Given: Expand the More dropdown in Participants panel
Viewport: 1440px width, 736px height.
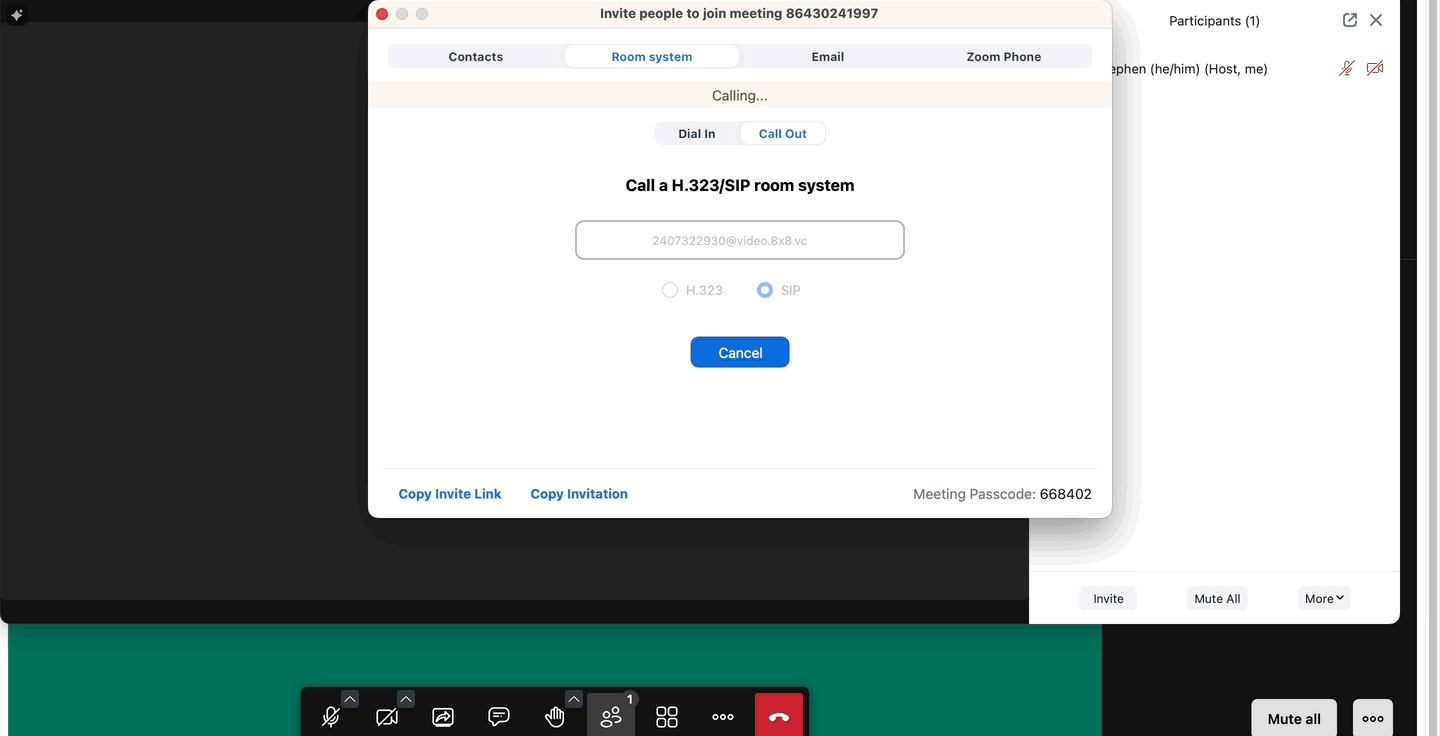Looking at the screenshot, I should pyautogui.click(x=1323, y=597).
